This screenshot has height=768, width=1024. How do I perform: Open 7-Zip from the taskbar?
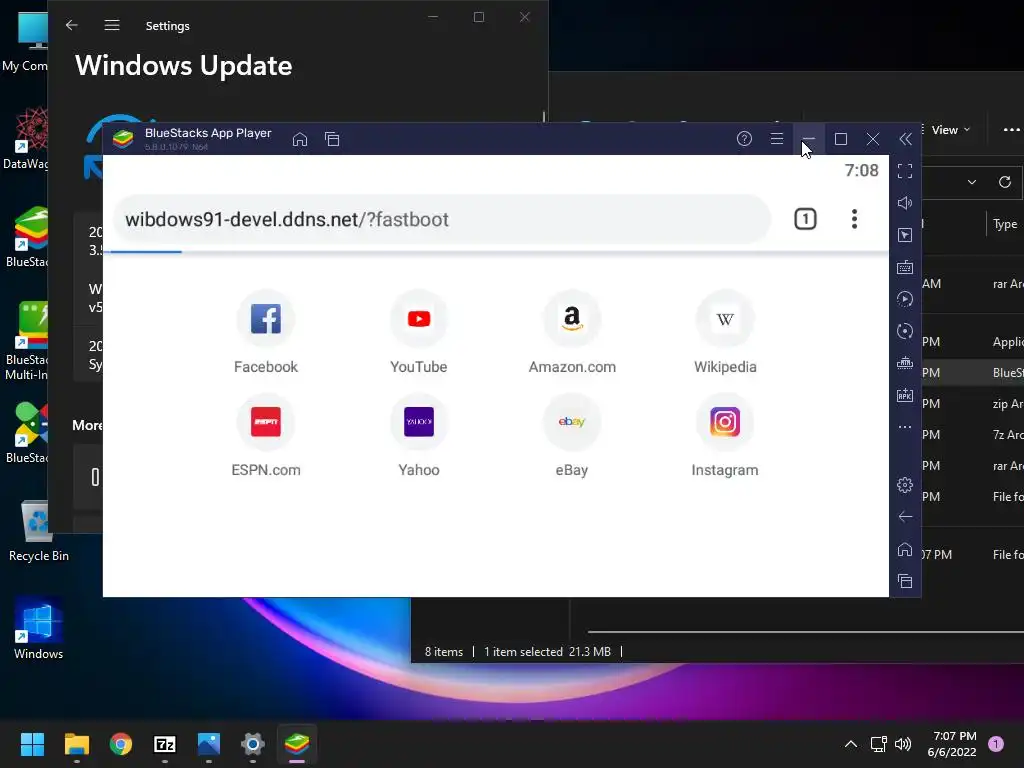165,744
